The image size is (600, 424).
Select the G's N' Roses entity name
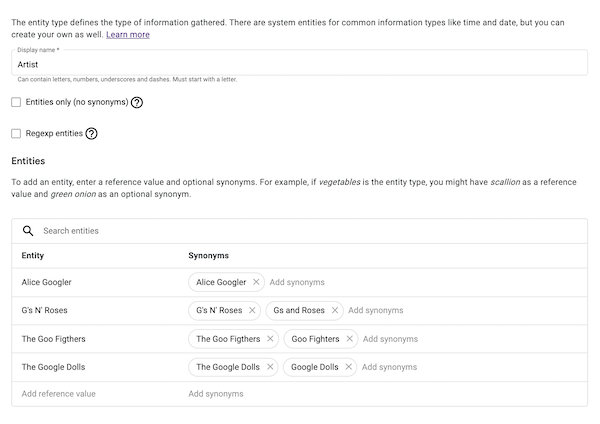[45, 311]
